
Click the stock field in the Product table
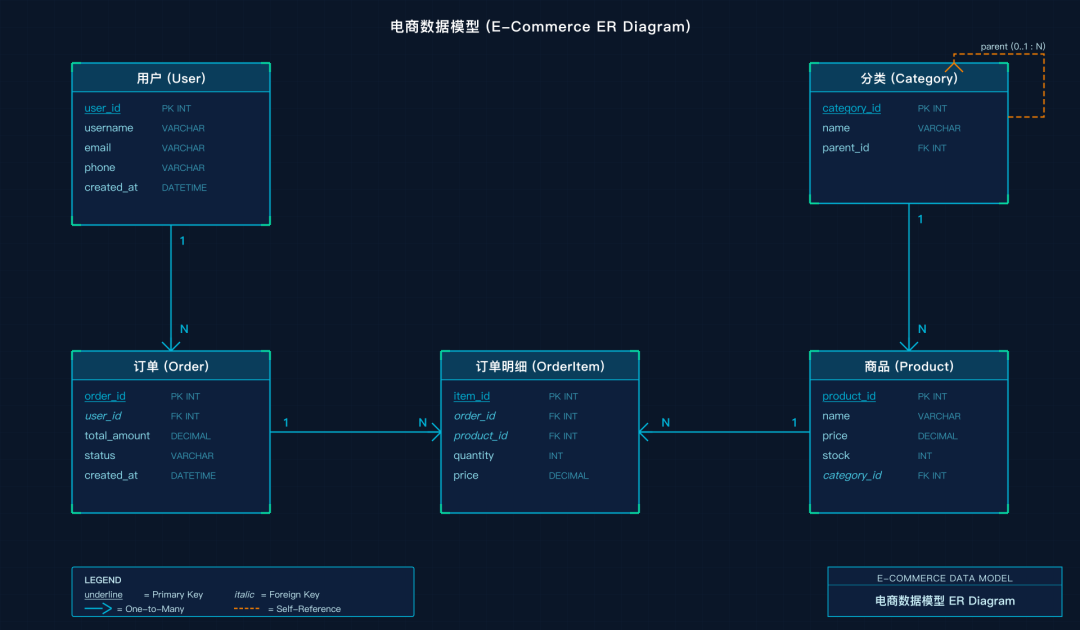tap(836, 456)
